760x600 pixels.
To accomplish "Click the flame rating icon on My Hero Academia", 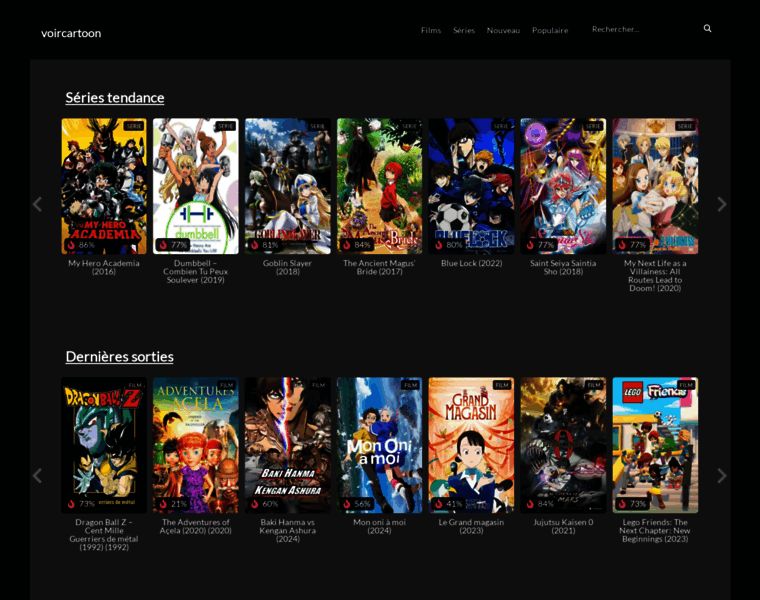I will pyautogui.click(x=71, y=245).
